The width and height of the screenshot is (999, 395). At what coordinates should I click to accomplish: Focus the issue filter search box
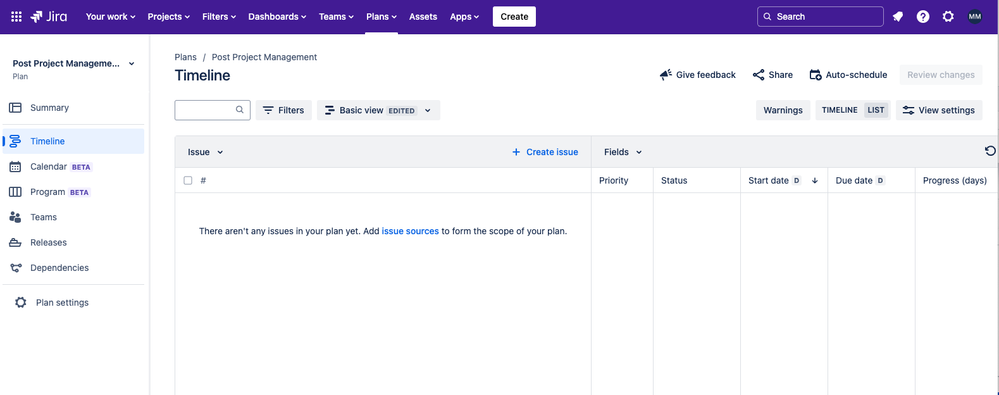[212, 110]
